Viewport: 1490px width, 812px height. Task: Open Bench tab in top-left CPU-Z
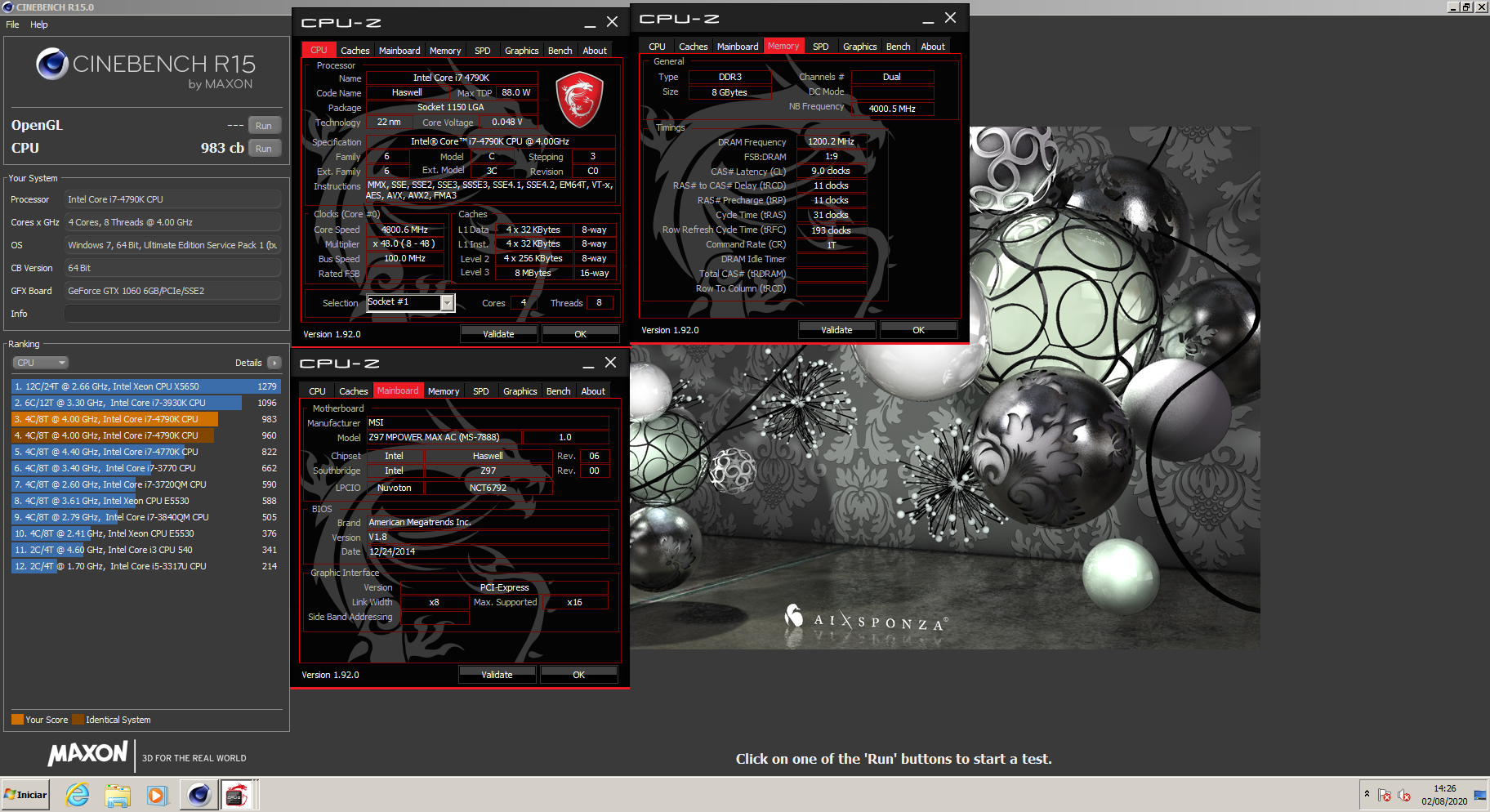(x=560, y=51)
